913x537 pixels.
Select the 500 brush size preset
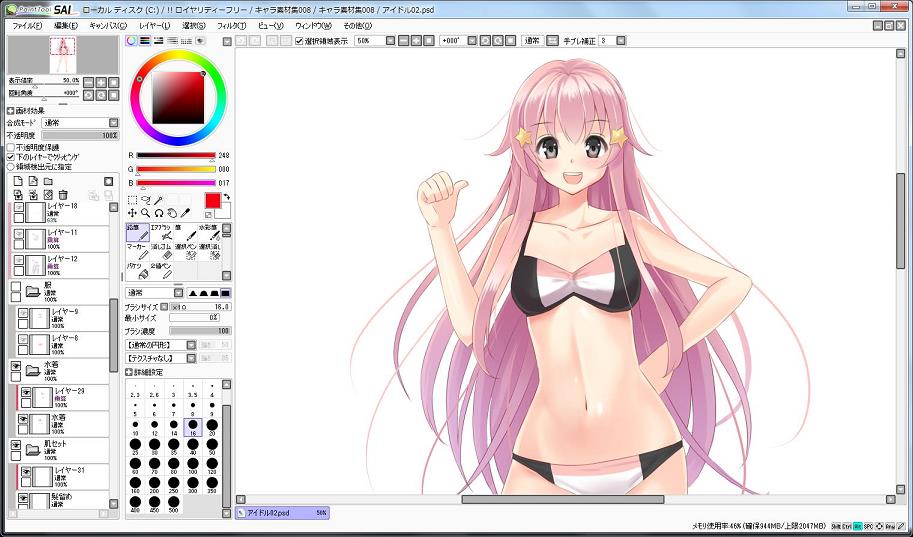point(173,502)
